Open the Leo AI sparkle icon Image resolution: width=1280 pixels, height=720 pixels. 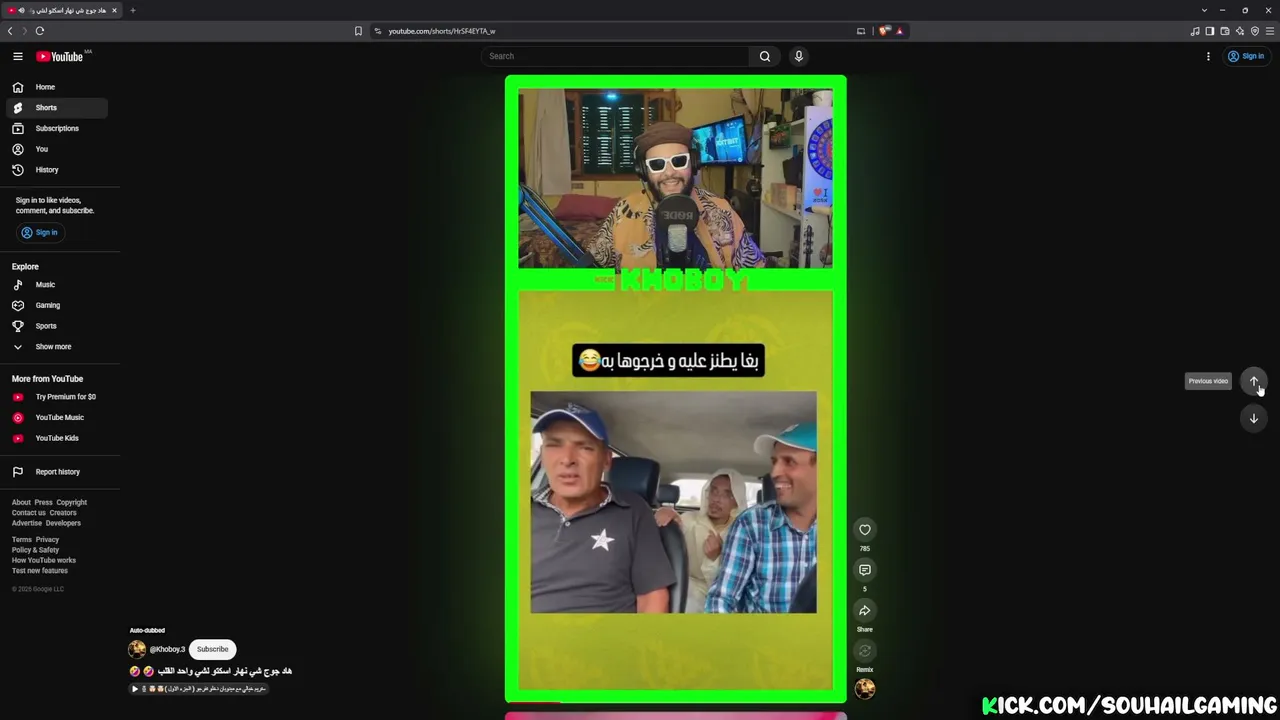[1240, 31]
